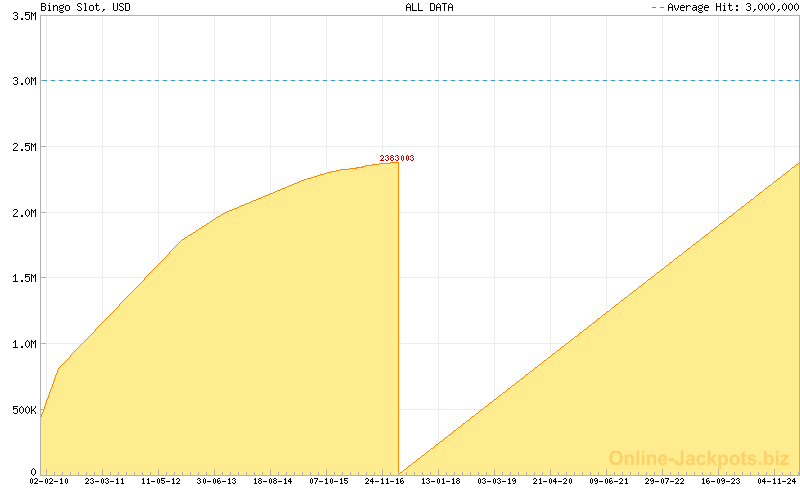The width and height of the screenshot is (800, 490).
Task: Select the 02-02-10 date on x-axis
Action: pos(50,481)
